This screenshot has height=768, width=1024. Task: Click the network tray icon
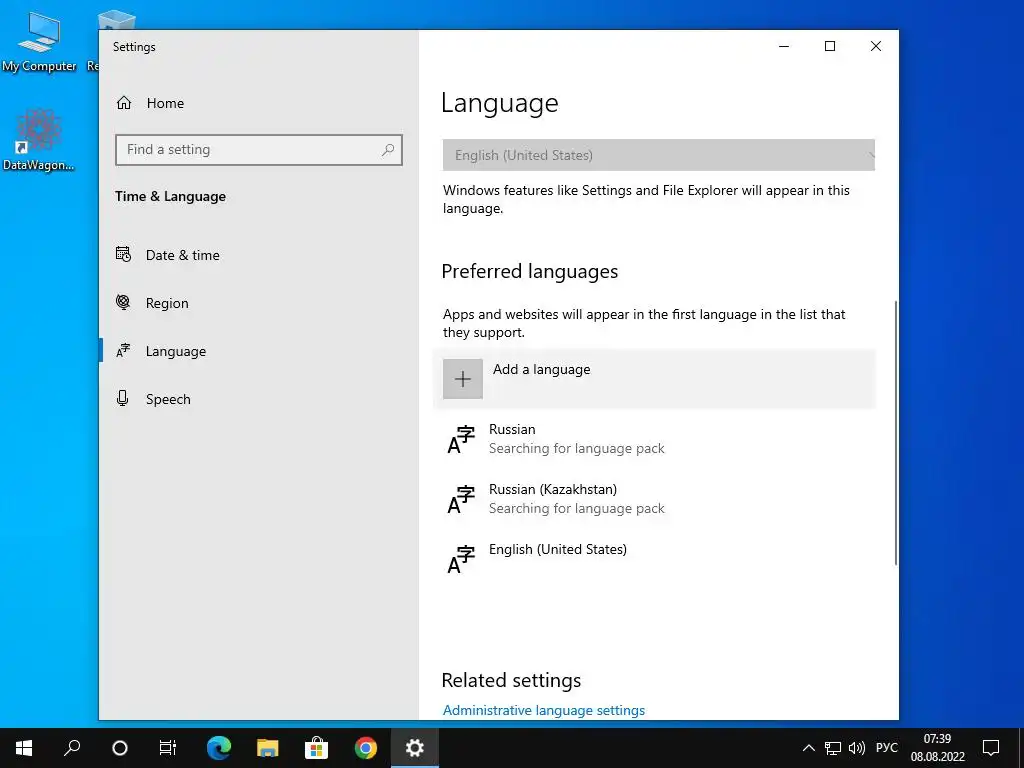click(x=833, y=748)
